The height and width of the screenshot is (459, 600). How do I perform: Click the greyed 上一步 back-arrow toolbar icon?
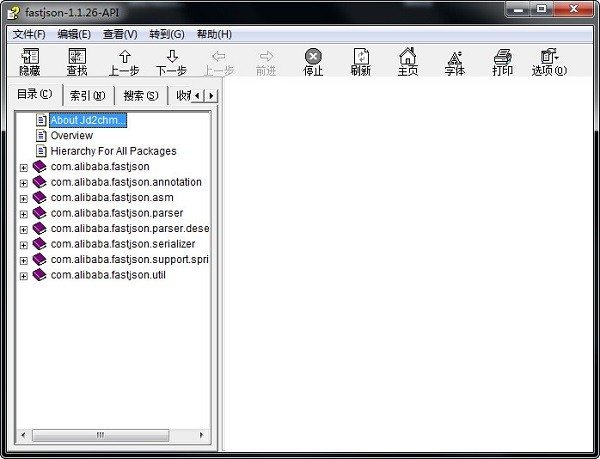click(219, 57)
